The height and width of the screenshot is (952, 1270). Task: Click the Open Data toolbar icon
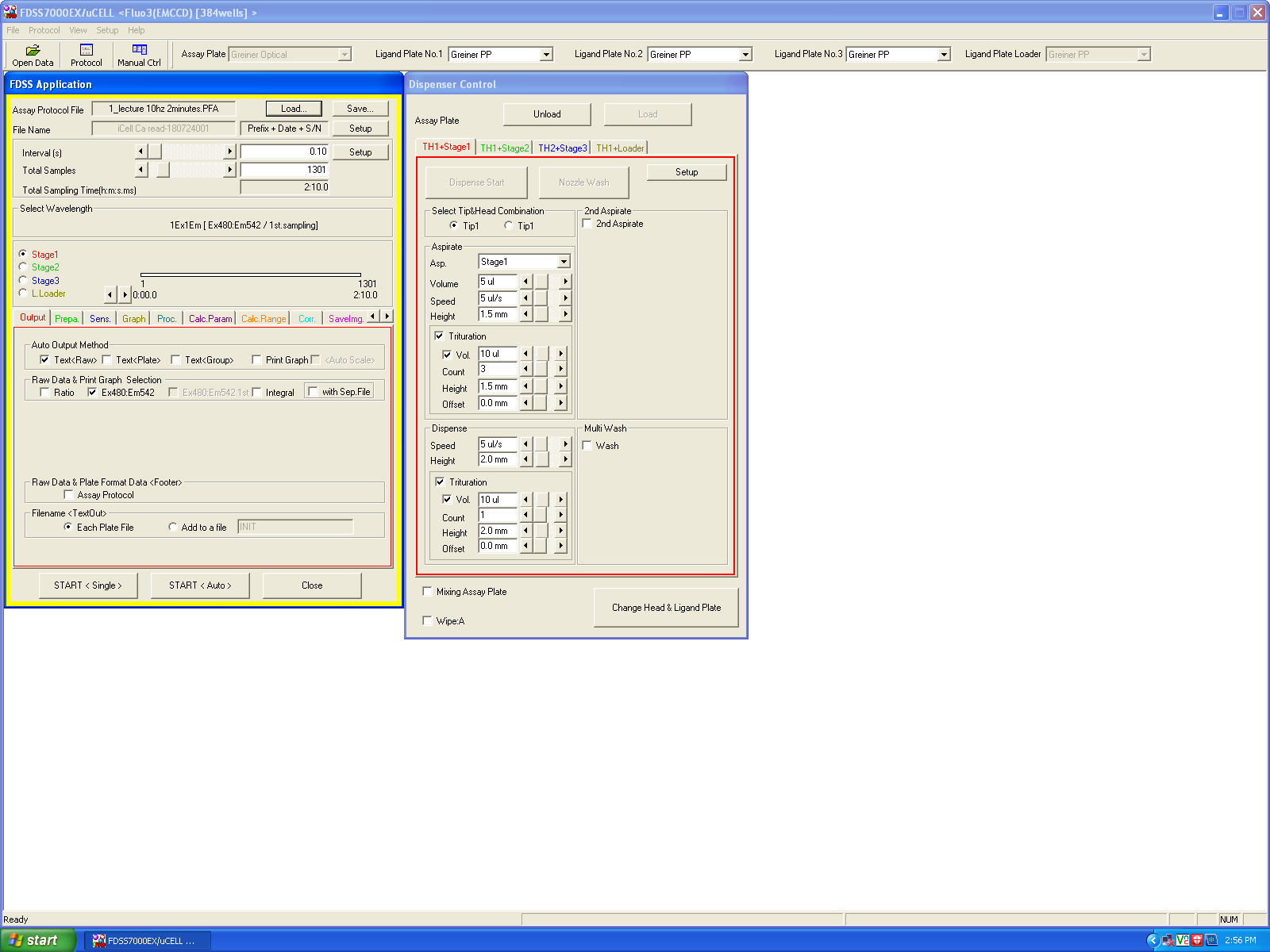(x=33, y=55)
